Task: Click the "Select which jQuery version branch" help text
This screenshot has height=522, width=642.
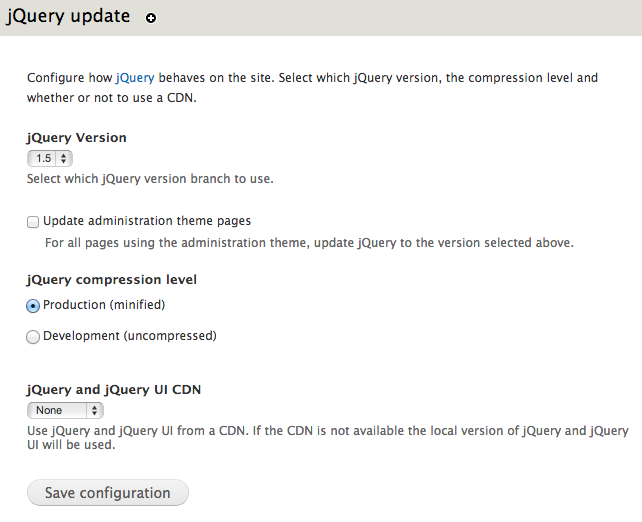Action: pos(150,180)
